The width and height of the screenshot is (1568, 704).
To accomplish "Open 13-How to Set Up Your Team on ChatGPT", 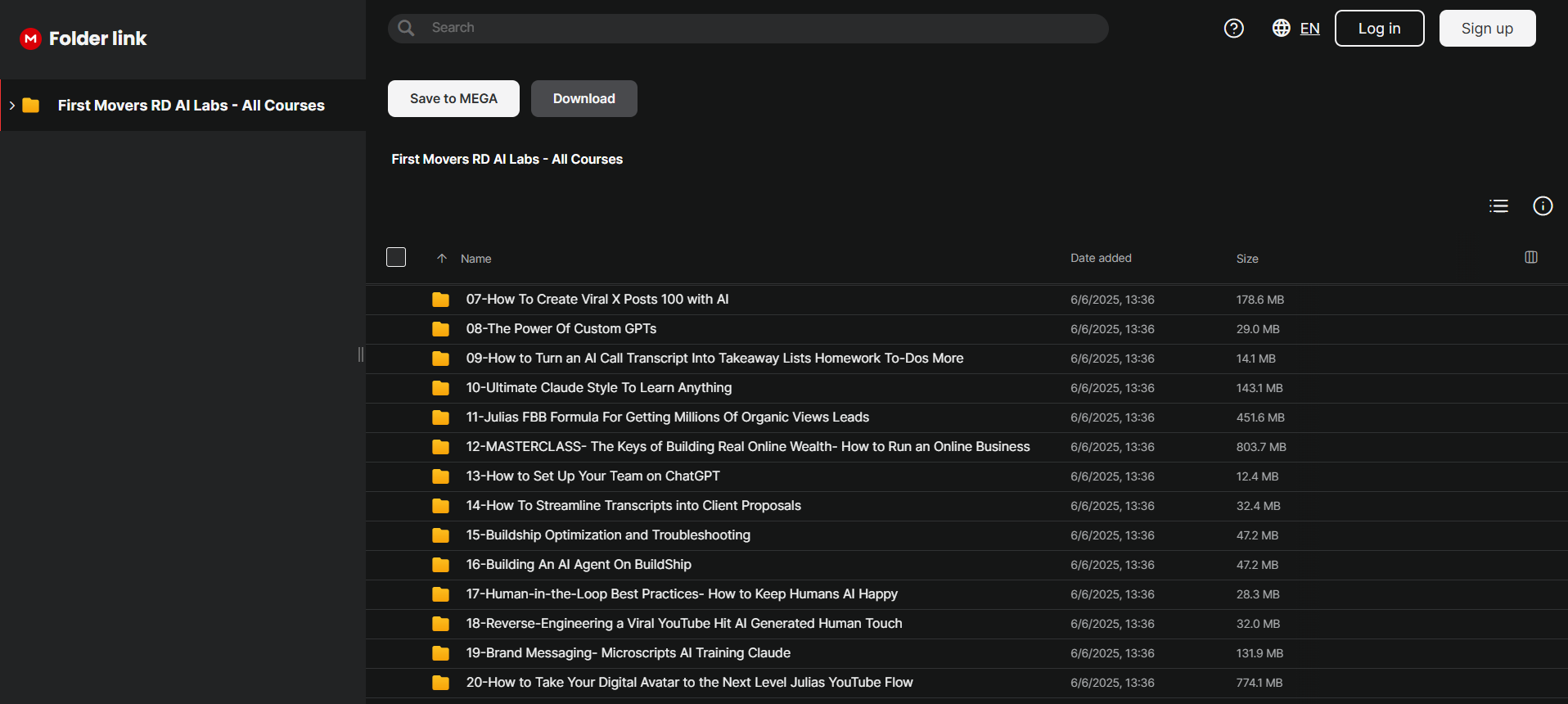I will pos(593,476).
